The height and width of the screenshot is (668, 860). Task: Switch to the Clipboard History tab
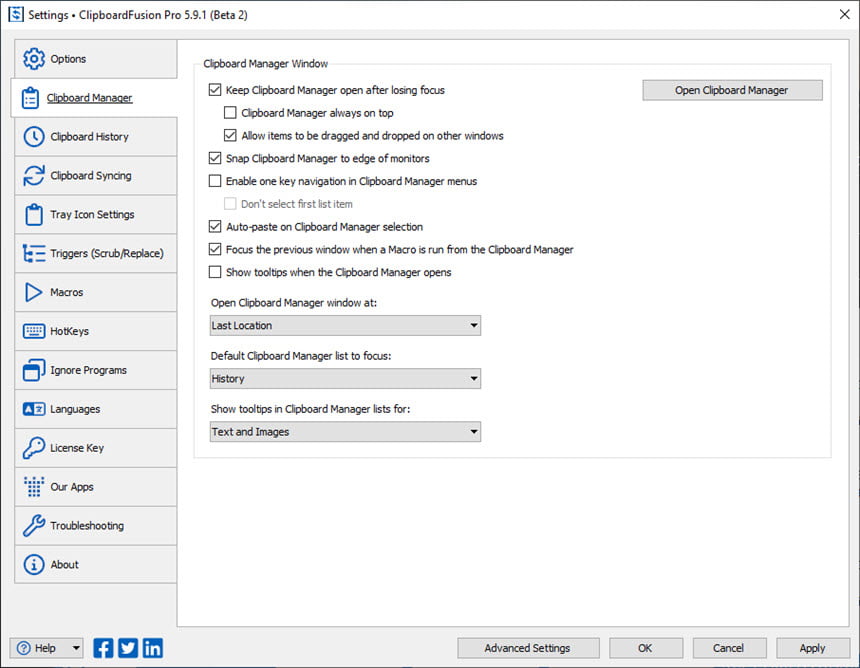coord(95,137)
